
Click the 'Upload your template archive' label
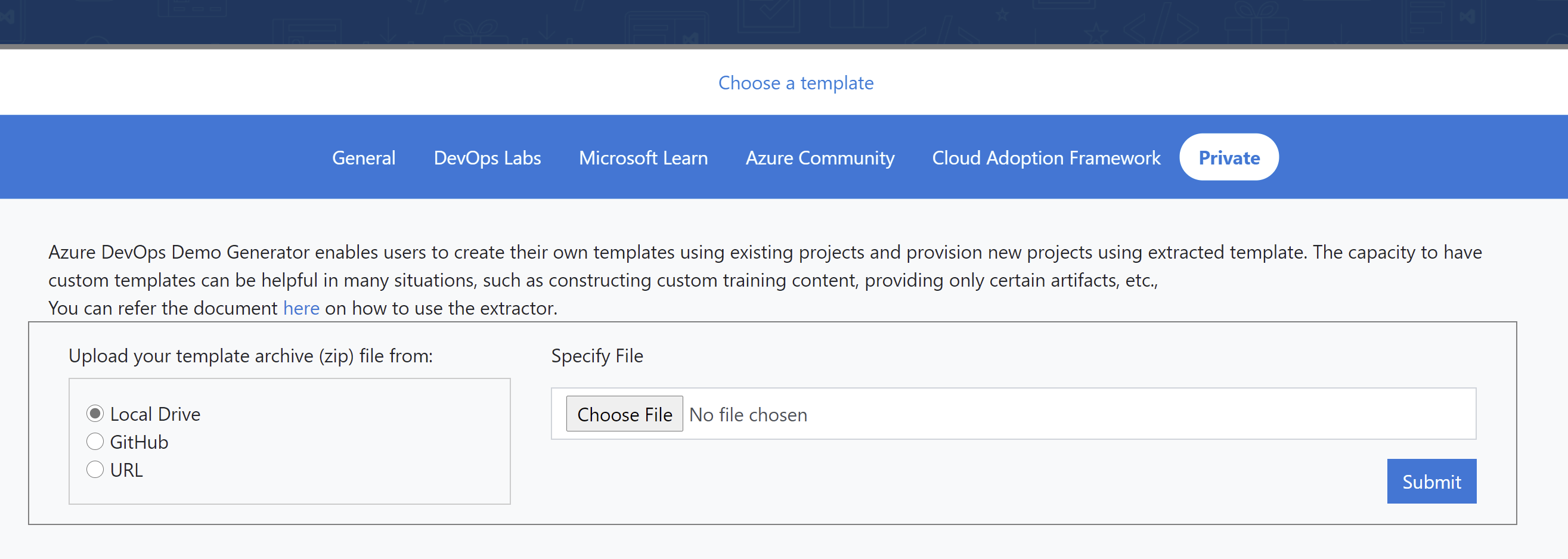[x=250, y=356]
